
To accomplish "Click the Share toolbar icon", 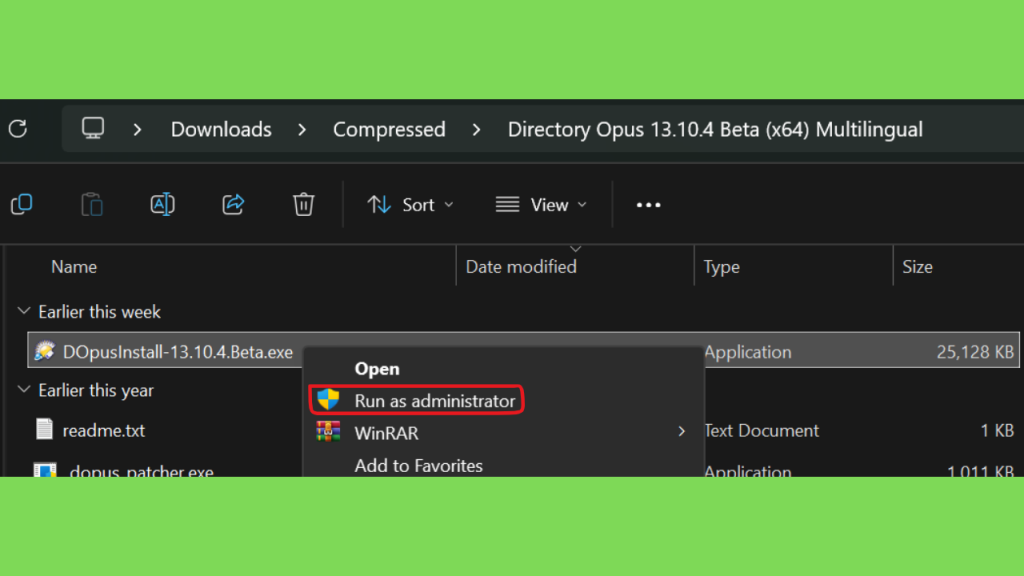I will 233,204.
